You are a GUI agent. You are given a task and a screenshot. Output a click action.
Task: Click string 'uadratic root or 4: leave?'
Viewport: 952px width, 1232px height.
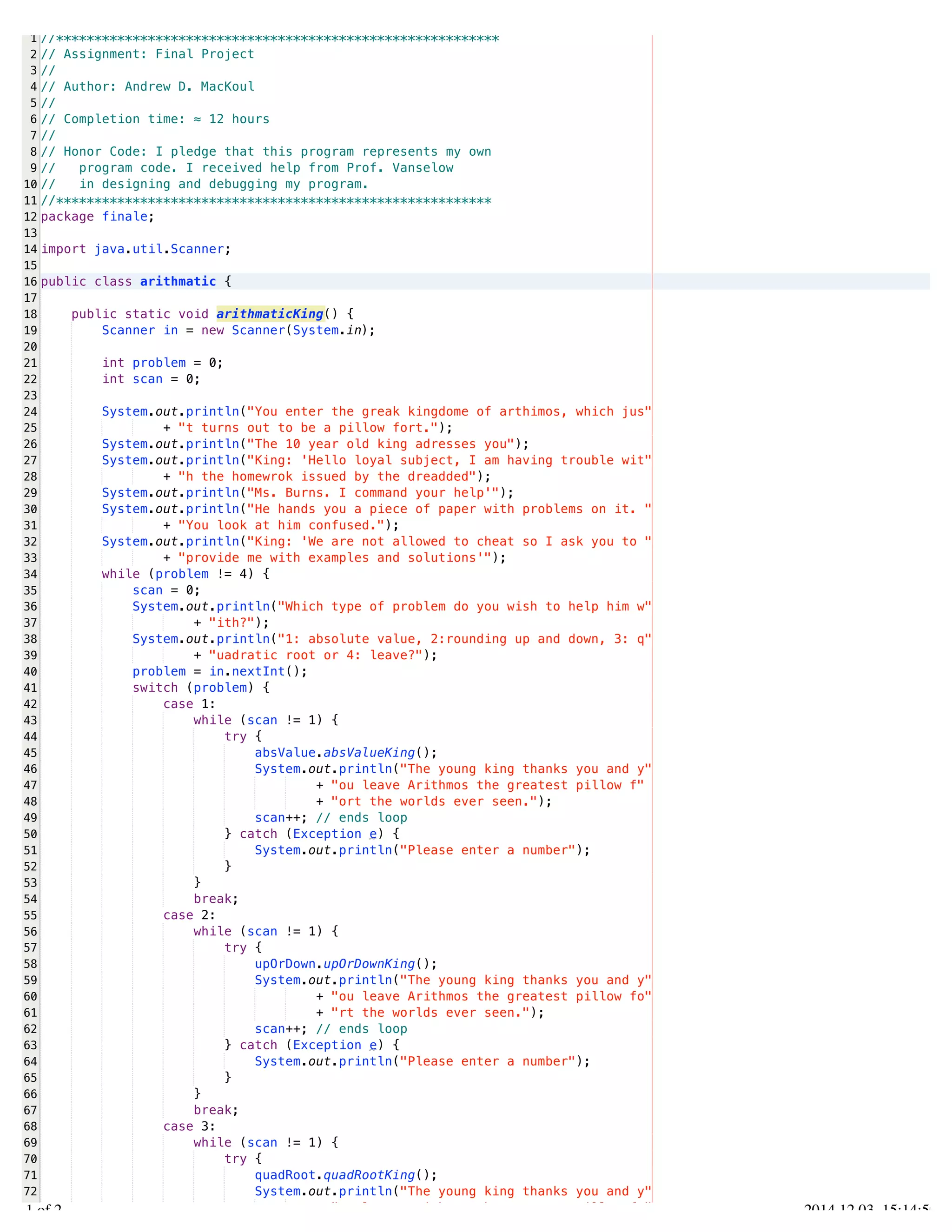pyautogui.click(x=316, y=656)
